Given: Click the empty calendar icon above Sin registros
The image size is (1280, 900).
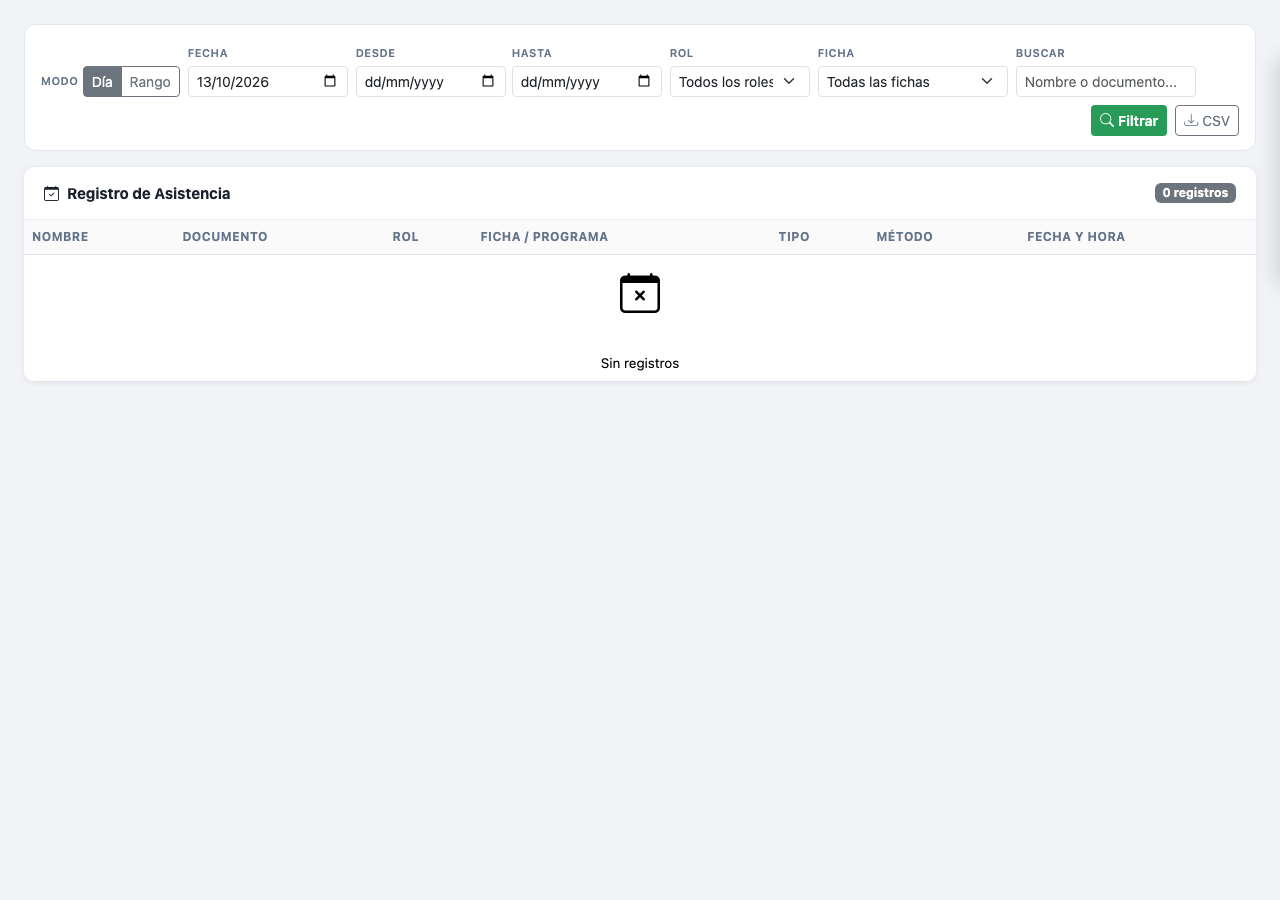Looking at the screenshot, I should point(640,293).
